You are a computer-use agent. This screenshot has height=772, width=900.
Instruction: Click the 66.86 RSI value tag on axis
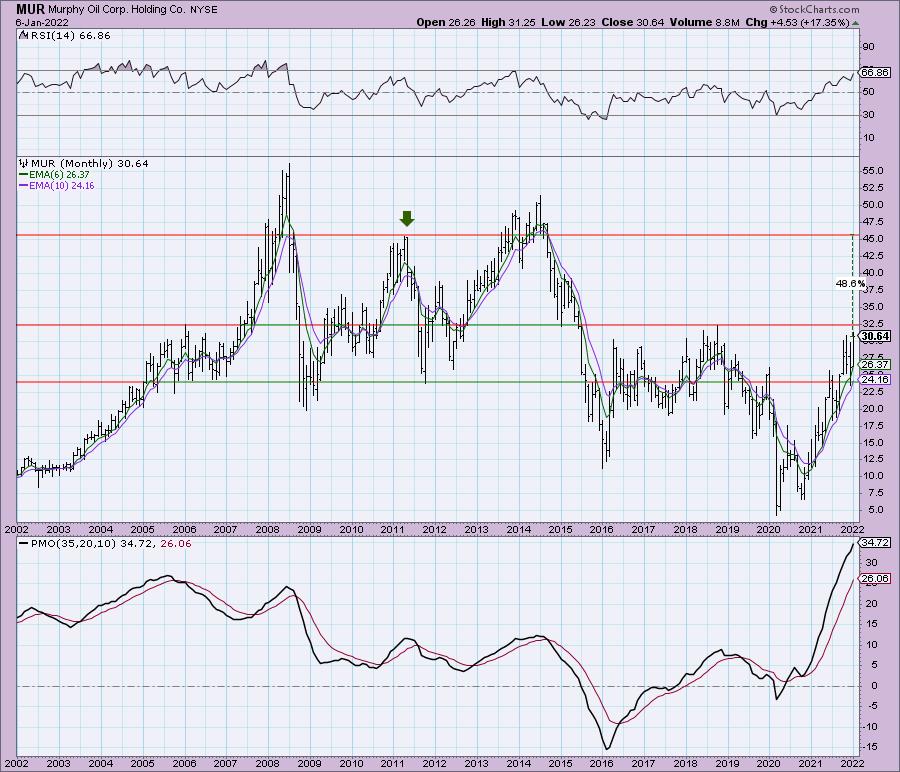pyautogui.click(x=875, y=72)
